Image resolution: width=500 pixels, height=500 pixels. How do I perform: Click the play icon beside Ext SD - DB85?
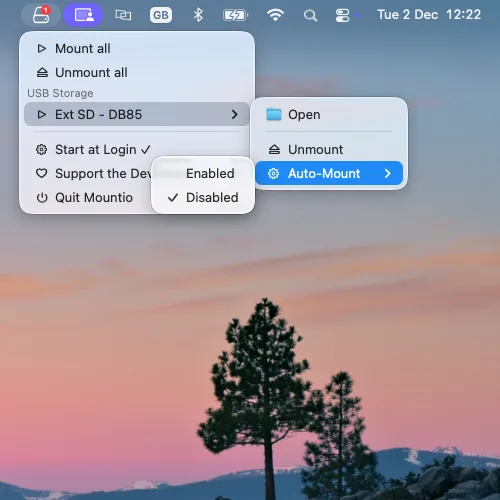(x=41, y=114)
